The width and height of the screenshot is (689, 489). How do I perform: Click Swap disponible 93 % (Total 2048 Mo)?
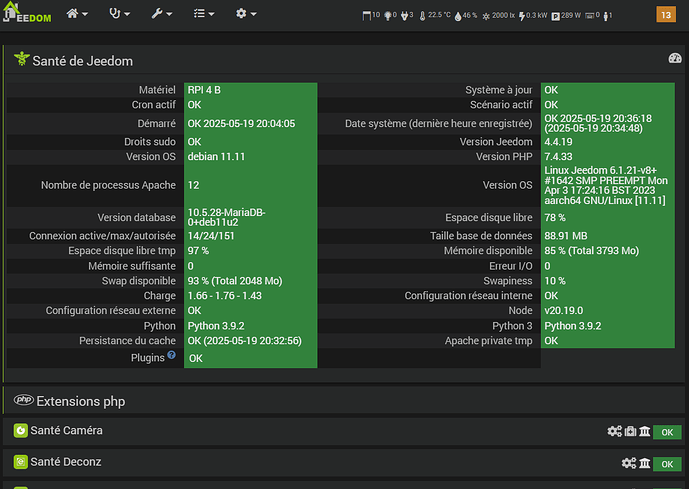tap(235, 281)
